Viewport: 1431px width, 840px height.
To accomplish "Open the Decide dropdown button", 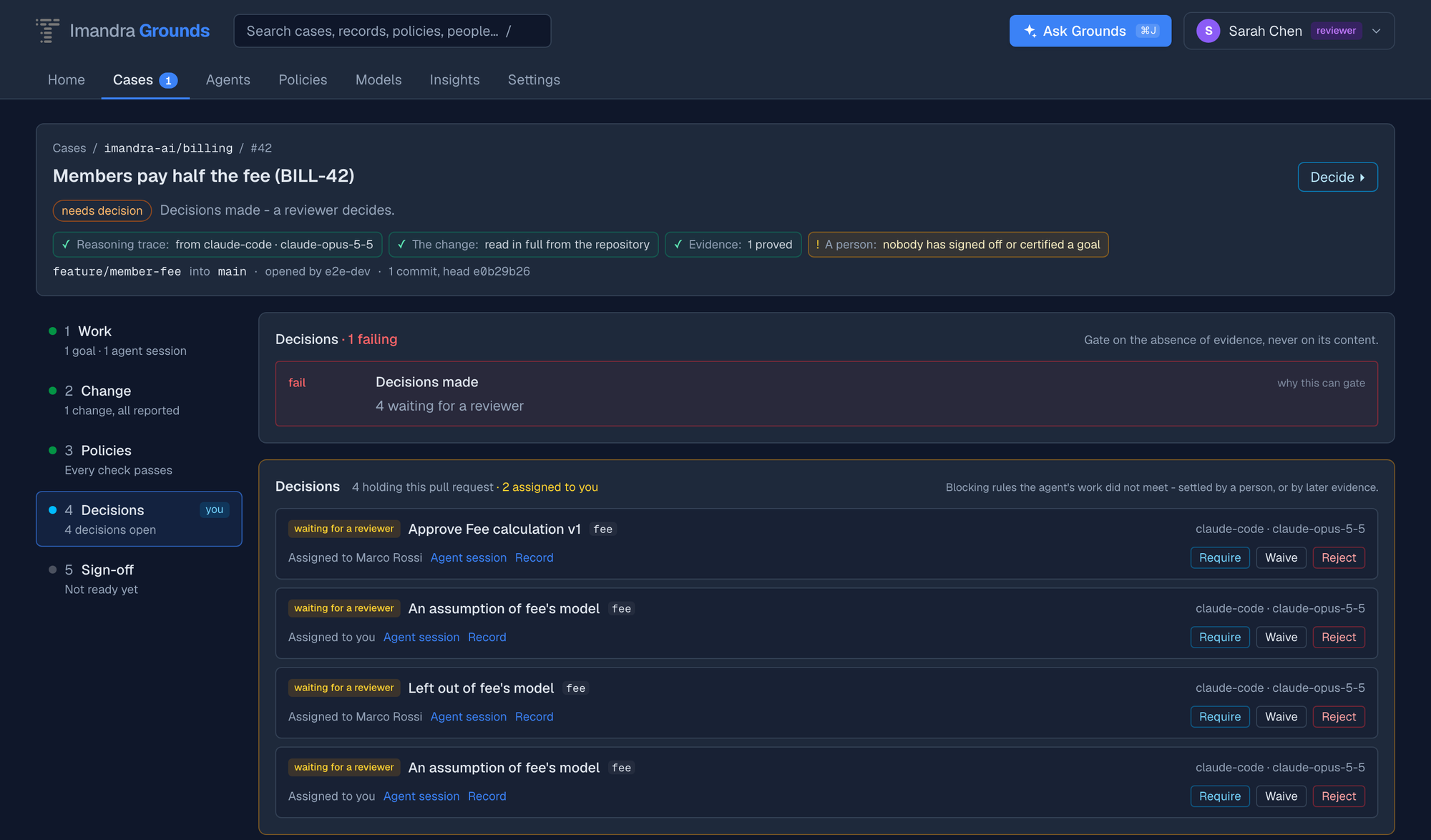I will click(x=1337, y=177).
